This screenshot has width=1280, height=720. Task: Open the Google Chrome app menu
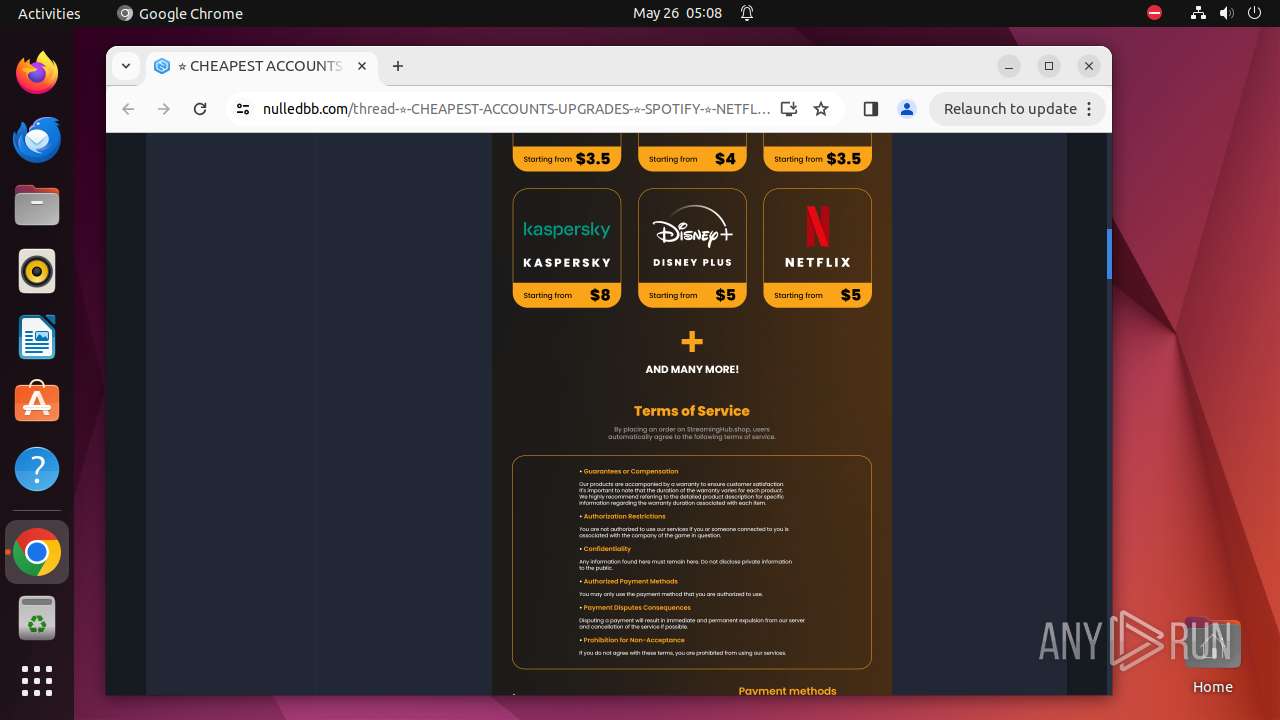pyautogui.click(x=180, y=13)
